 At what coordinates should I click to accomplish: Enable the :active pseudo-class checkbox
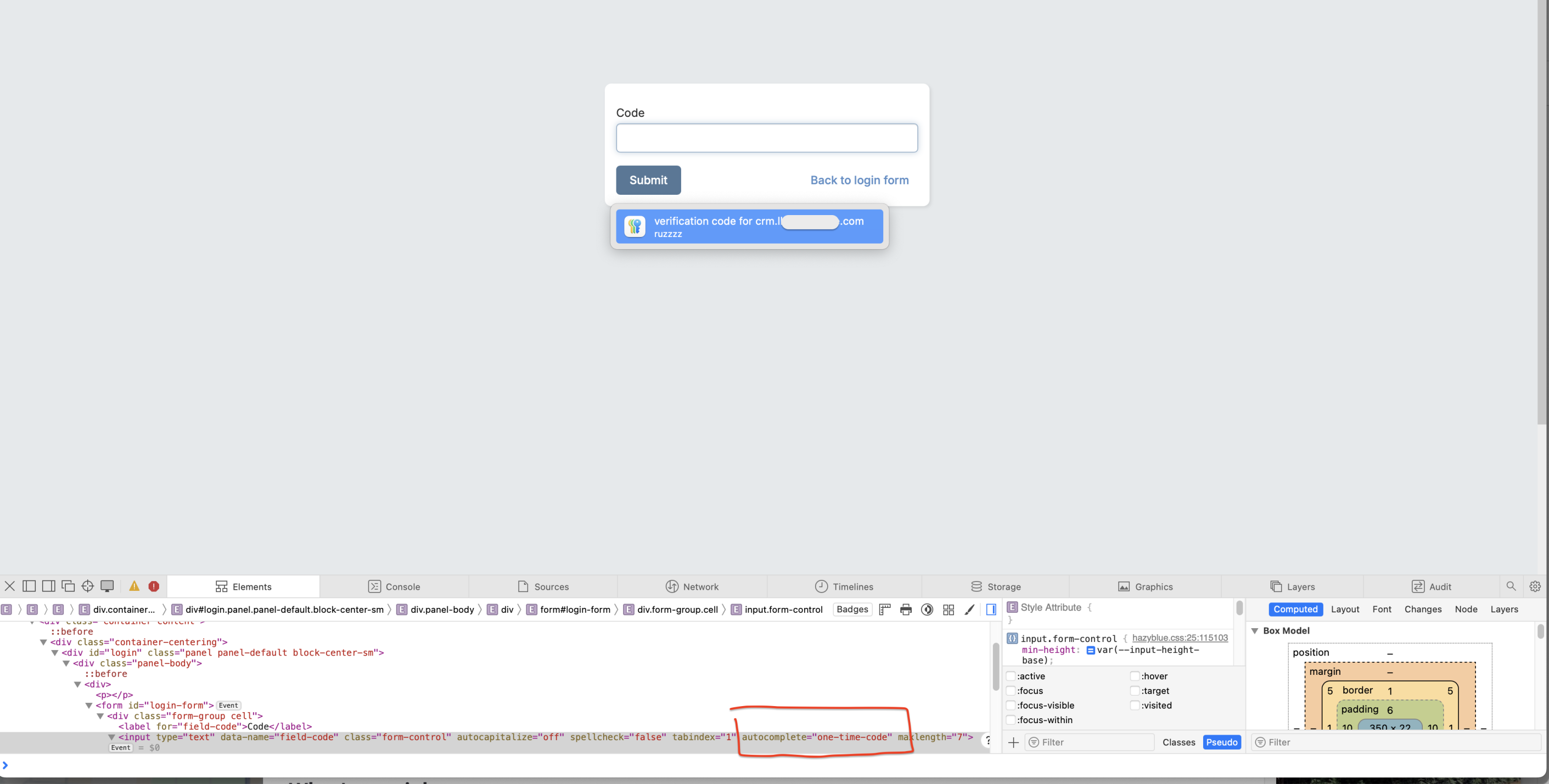click(x=1011, y=676)
